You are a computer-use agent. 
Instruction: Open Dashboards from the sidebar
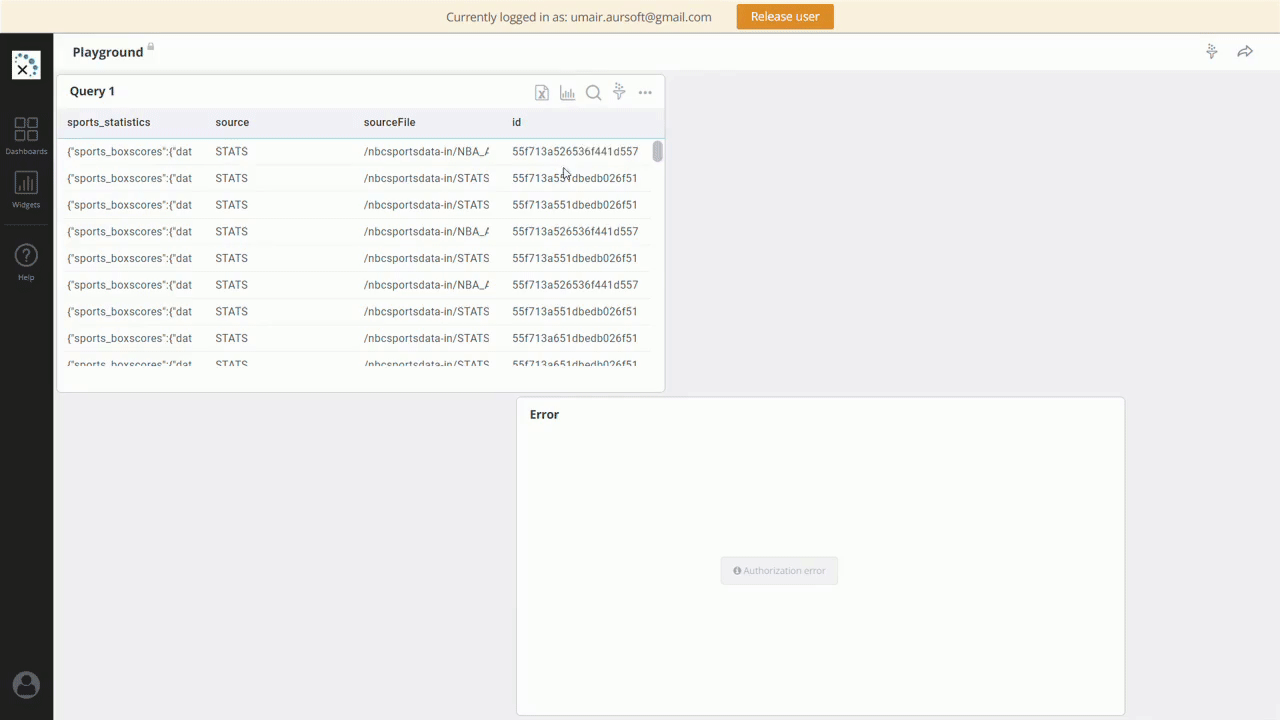(x=26, y=136)
